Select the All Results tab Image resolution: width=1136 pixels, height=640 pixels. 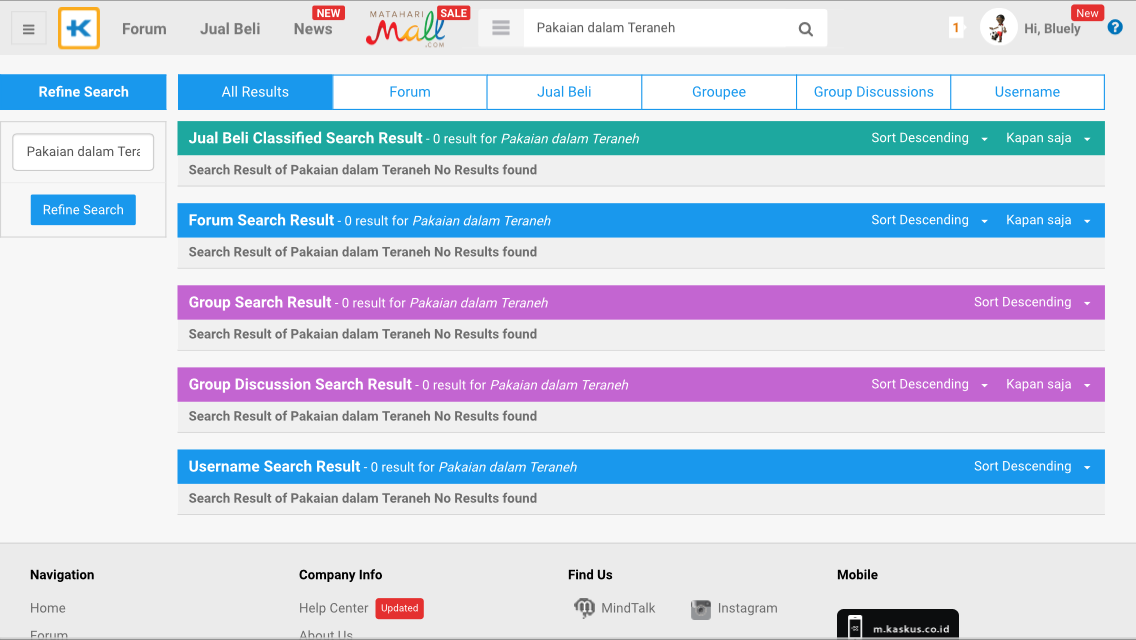(255, 92)
